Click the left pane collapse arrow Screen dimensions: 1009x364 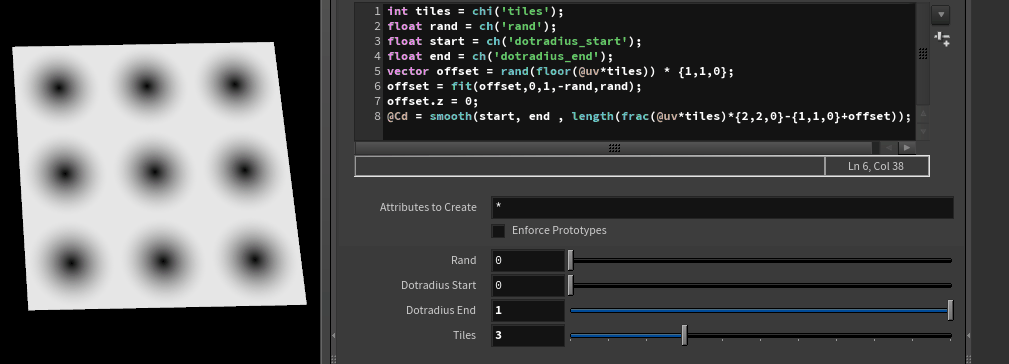click(333, 335)
